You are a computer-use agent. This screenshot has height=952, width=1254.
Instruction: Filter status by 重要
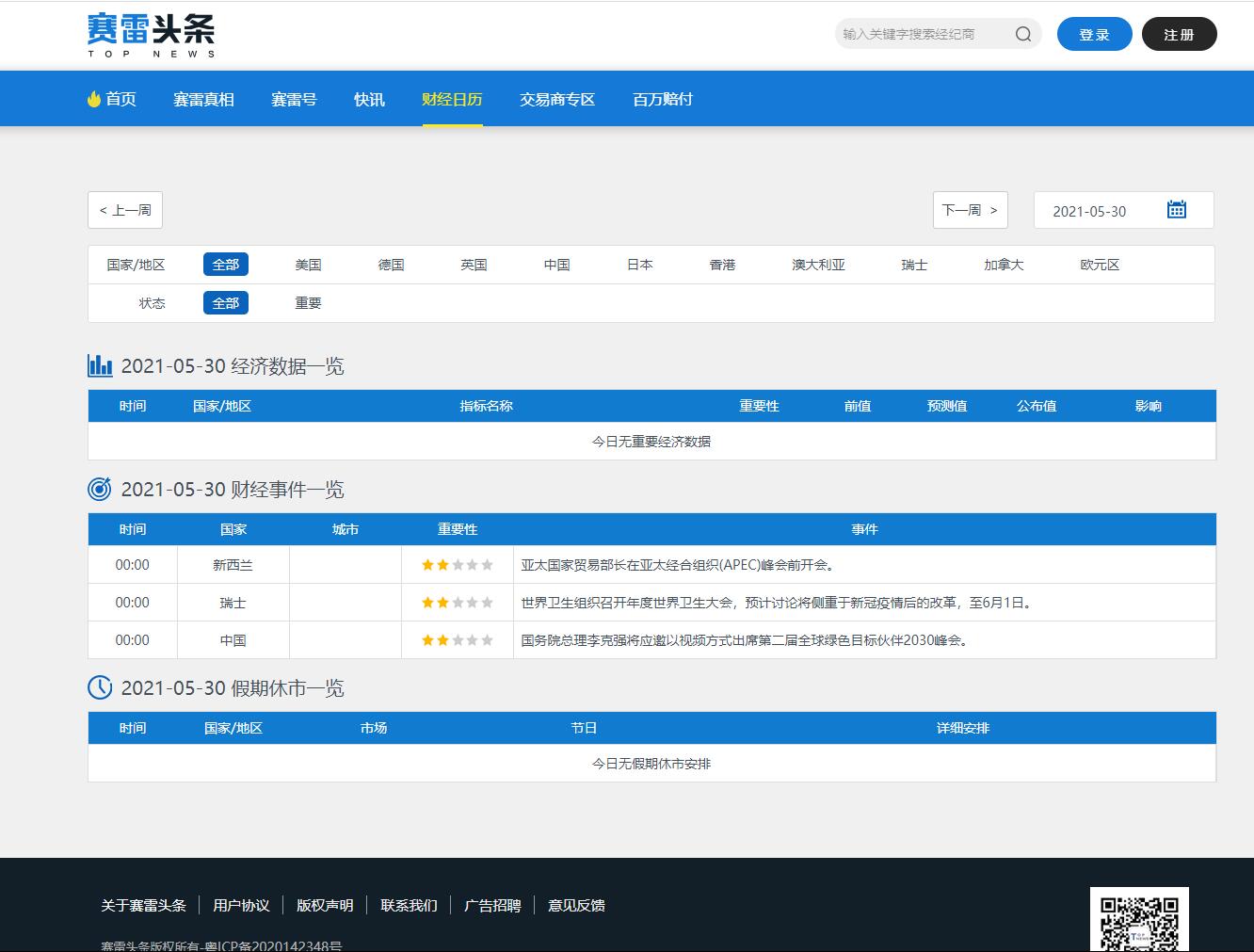pos(308,303)
